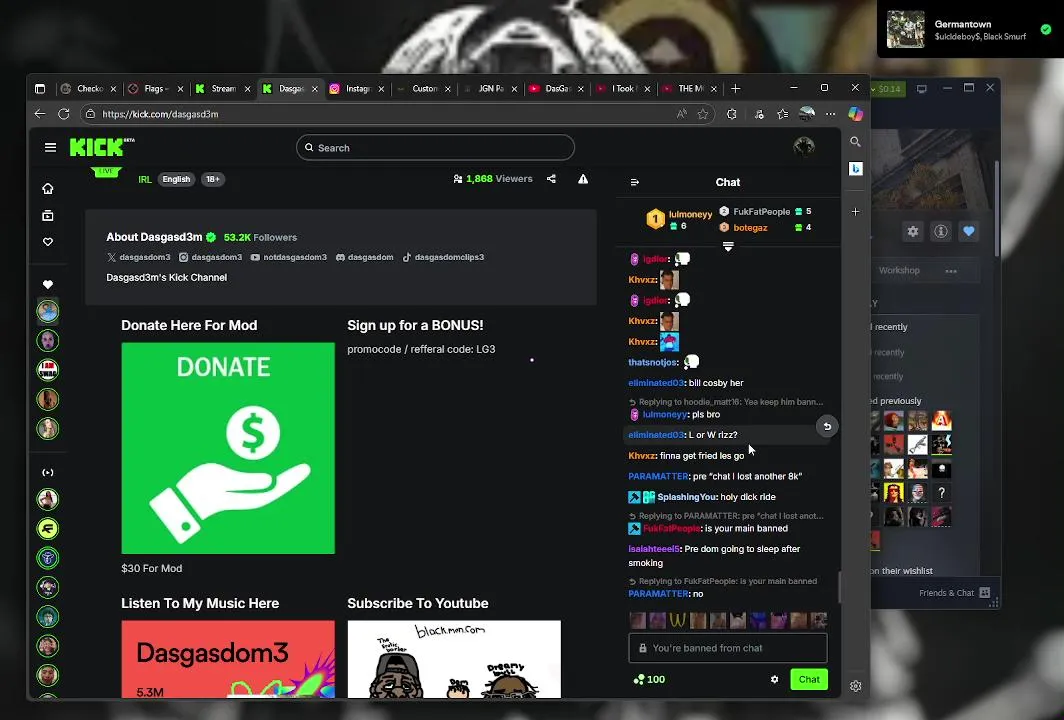Click the 100 channel points balance
1064x720 pixels.
click(x=649, y=679)
